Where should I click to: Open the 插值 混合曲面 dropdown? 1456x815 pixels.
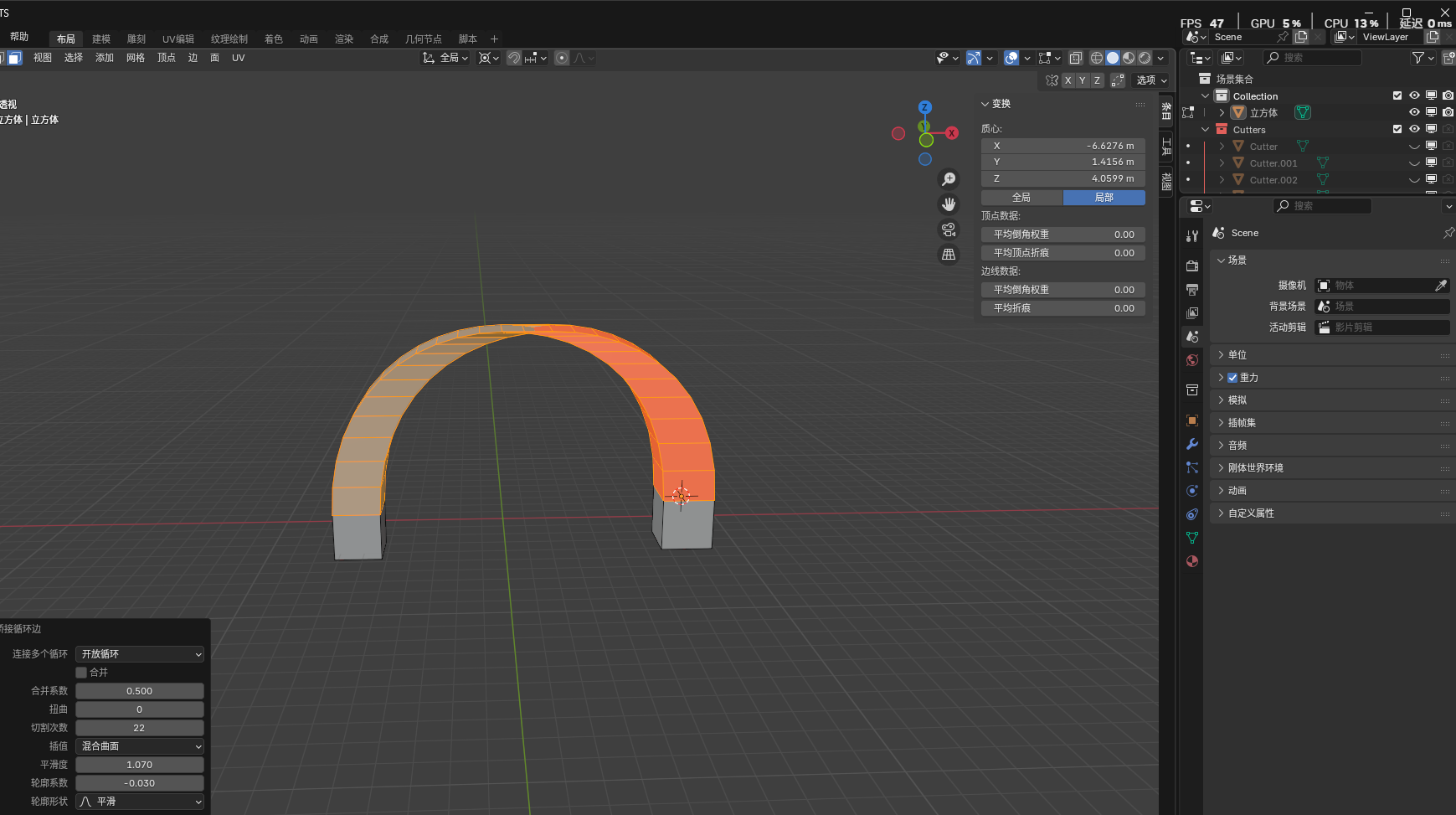[140, 746]
